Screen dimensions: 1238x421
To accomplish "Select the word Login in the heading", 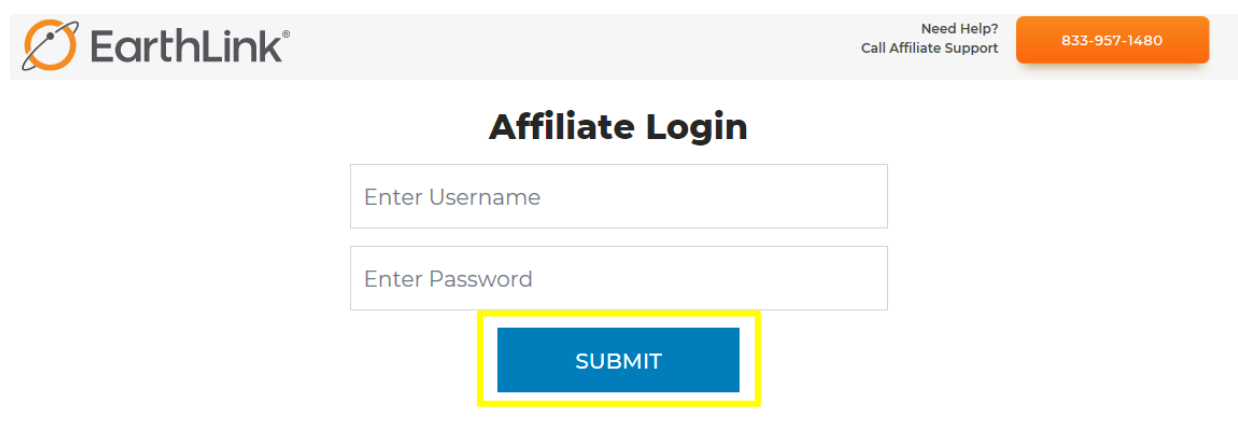I will [x=696, y=128].
